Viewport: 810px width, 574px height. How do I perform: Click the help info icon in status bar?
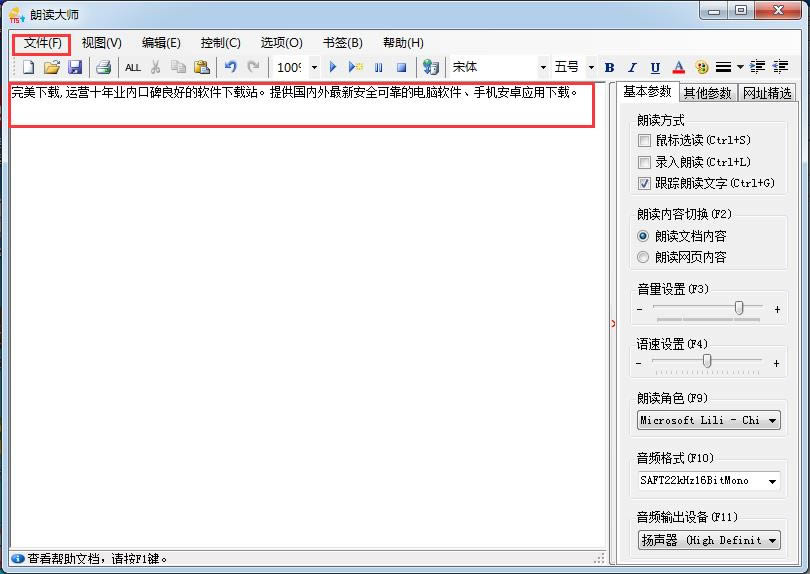coord(18,559)
